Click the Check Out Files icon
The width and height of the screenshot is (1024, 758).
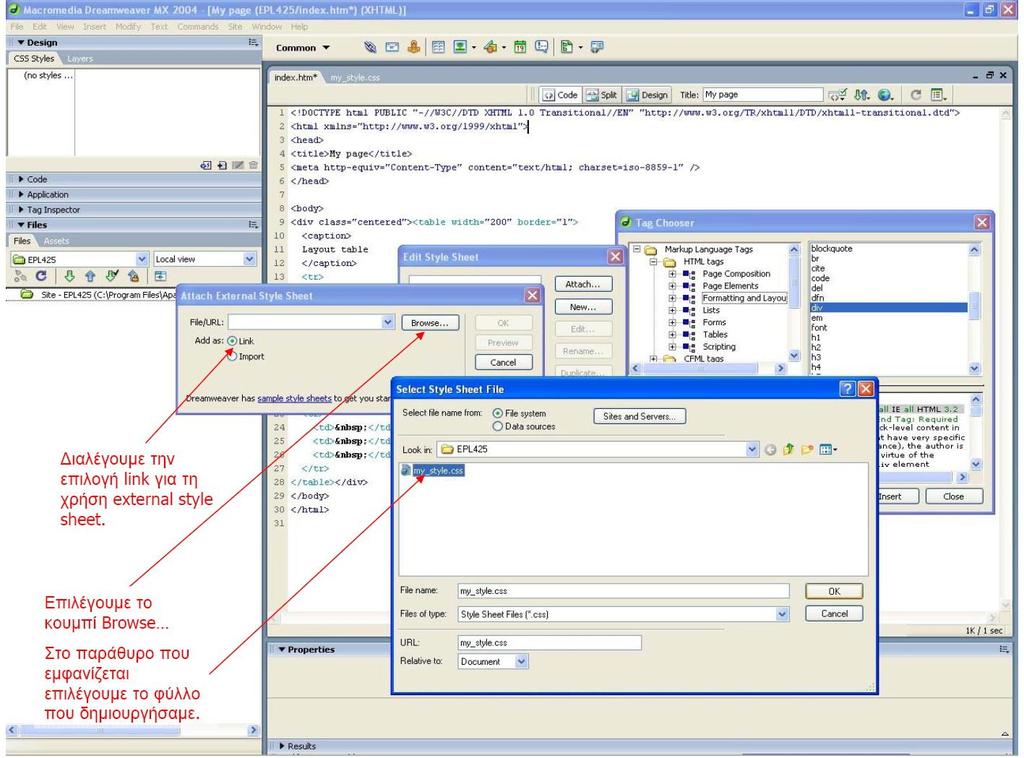[112, 276]
